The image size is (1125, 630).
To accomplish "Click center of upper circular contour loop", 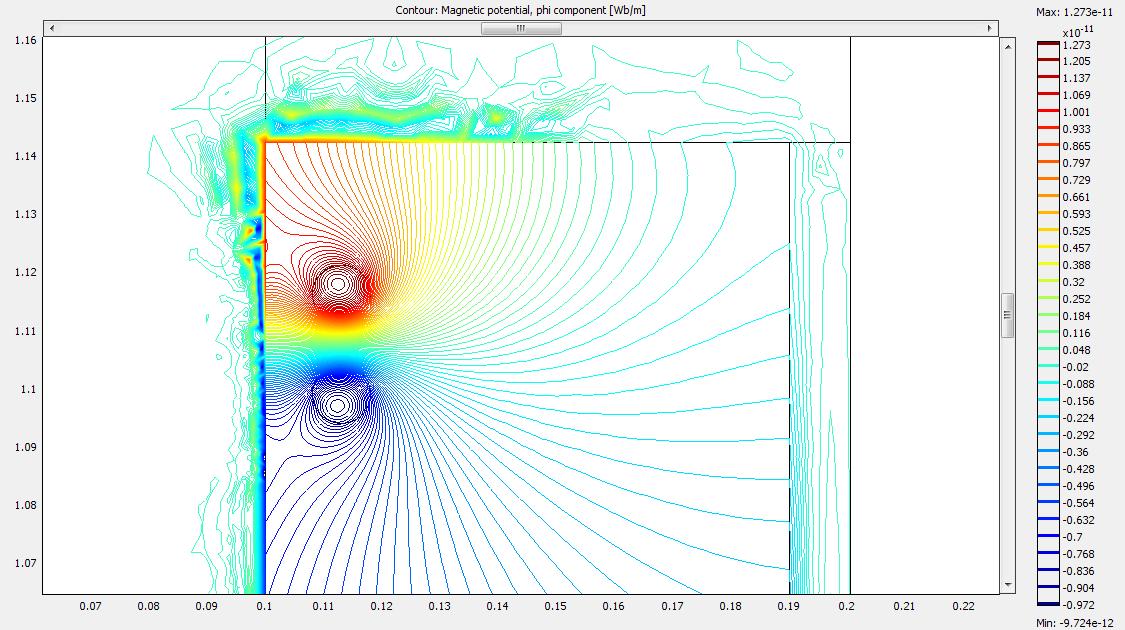I will point(338,284).
